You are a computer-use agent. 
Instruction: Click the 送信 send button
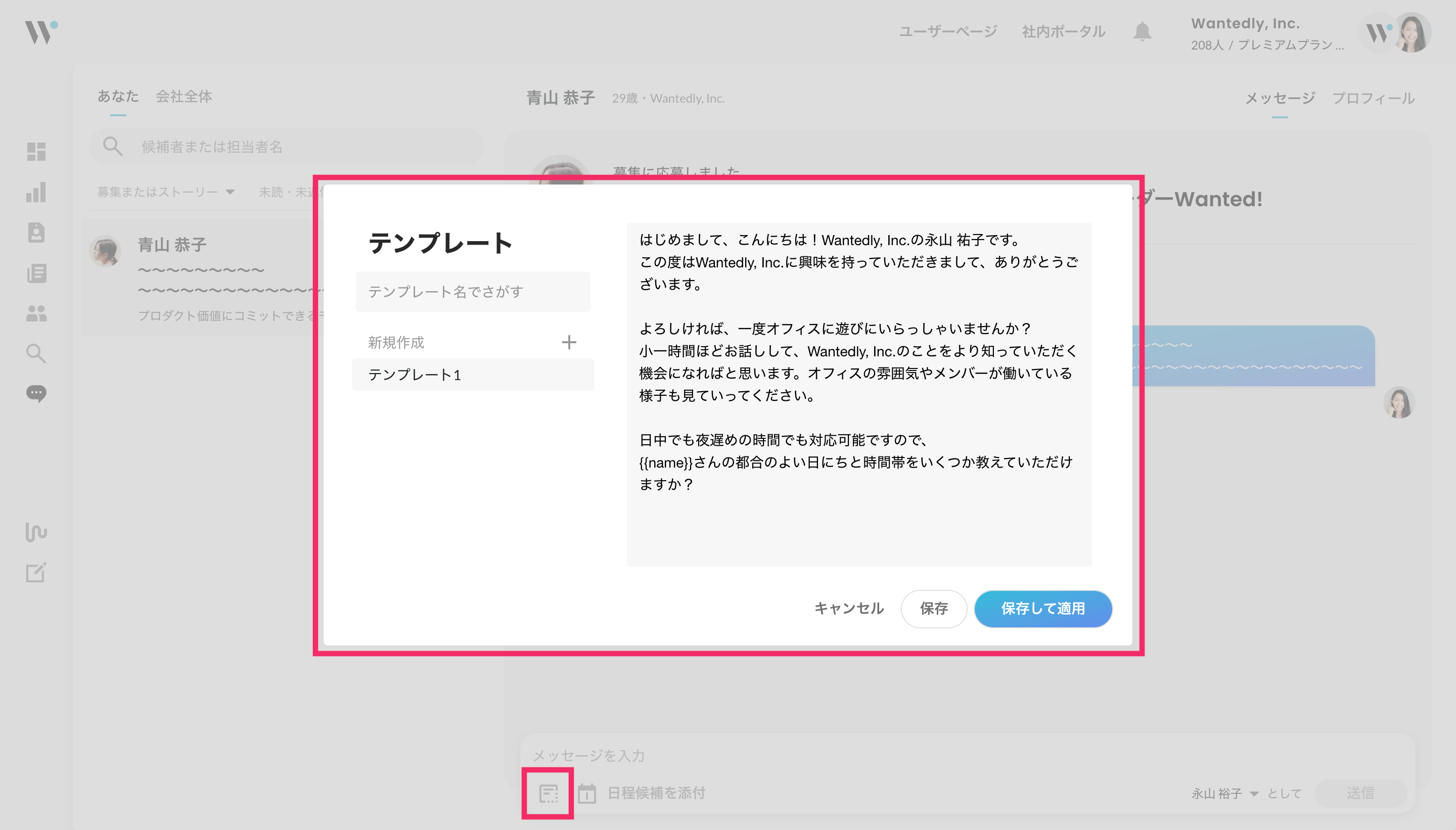point(1360,793)
